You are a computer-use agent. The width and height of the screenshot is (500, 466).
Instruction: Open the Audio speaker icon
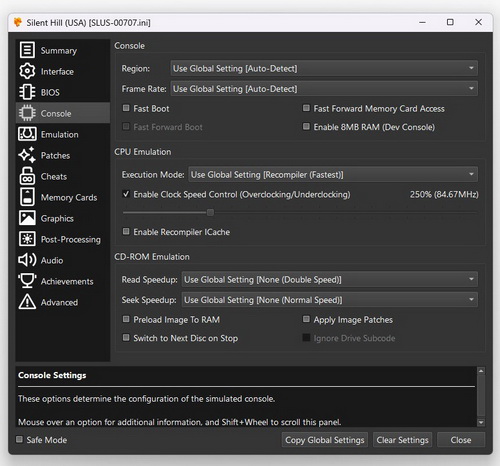pyautogui.click(x=27, y=260)
